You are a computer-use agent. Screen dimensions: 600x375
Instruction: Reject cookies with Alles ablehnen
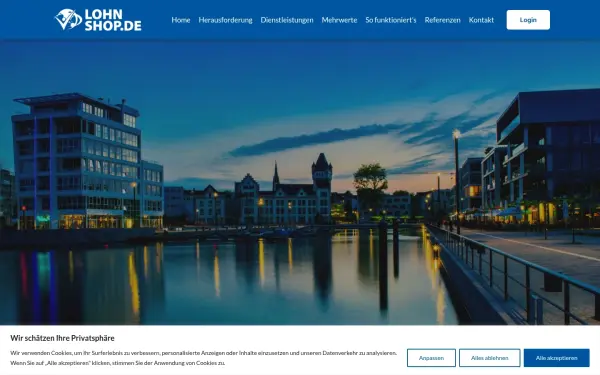489,358
